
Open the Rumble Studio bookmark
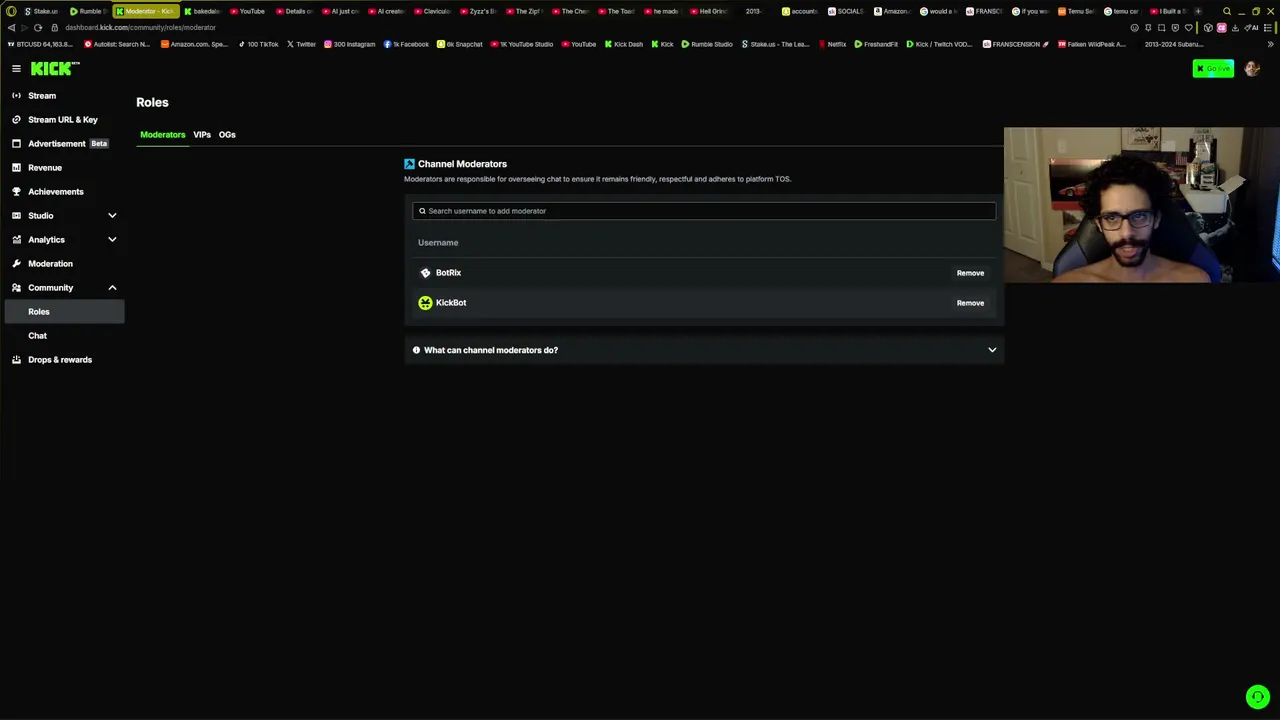(x=706, y=44)
